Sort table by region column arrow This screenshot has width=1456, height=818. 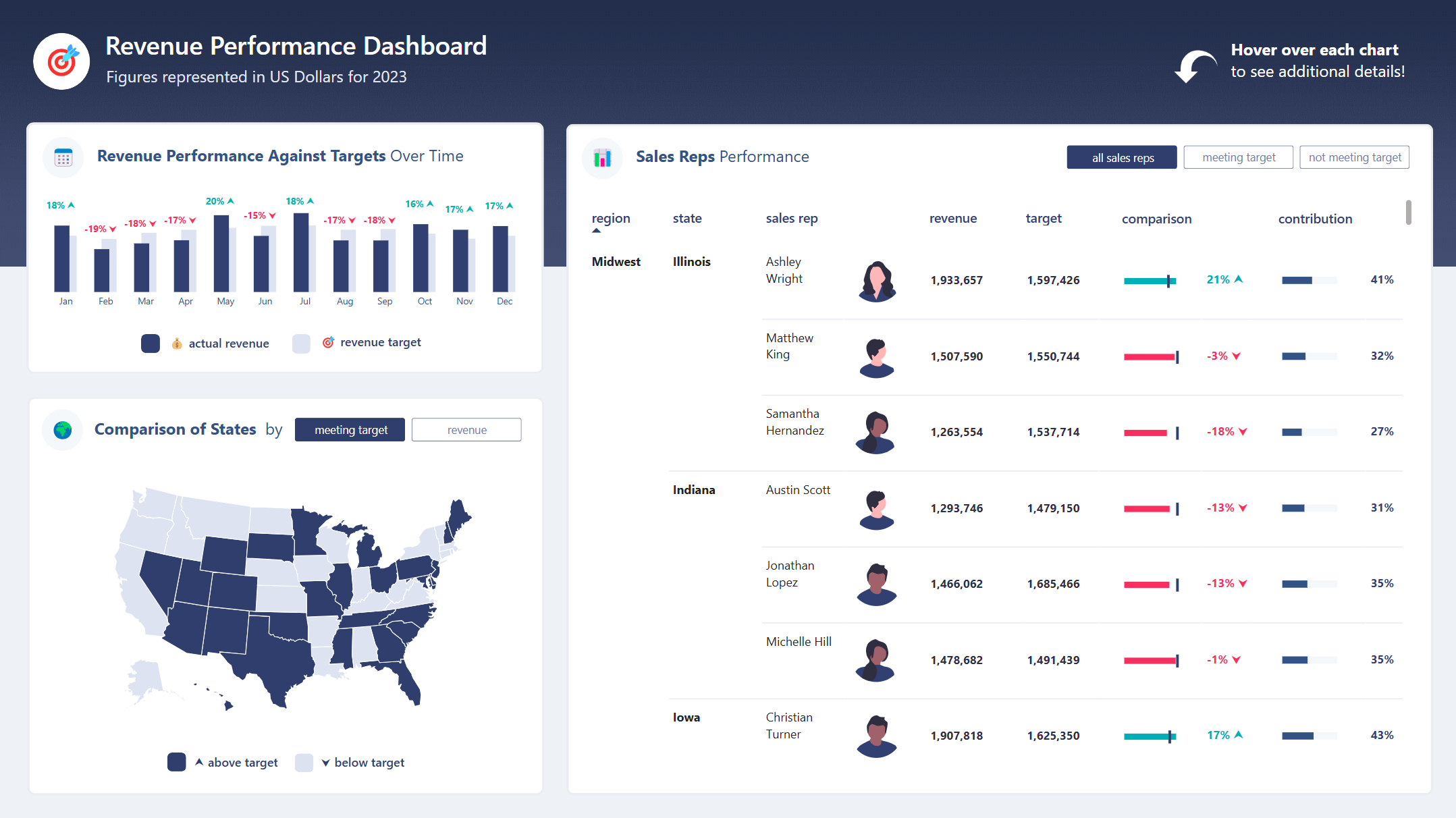point(597,231)
